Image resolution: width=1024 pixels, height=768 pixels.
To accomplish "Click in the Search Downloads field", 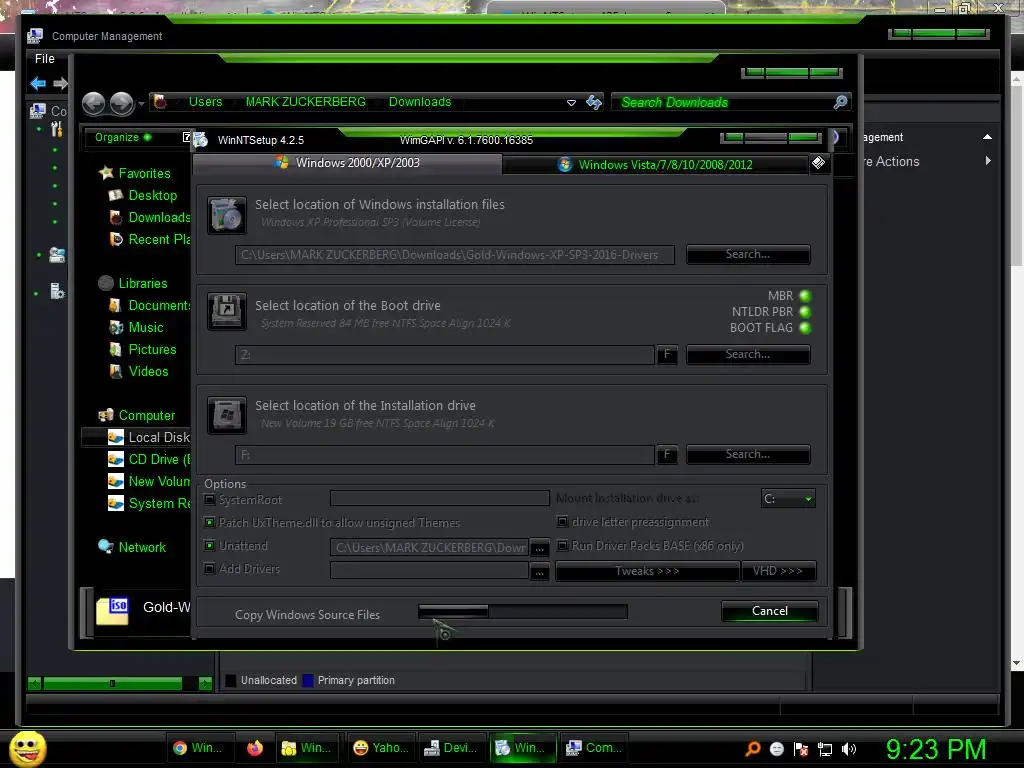I will coord(722,103).
